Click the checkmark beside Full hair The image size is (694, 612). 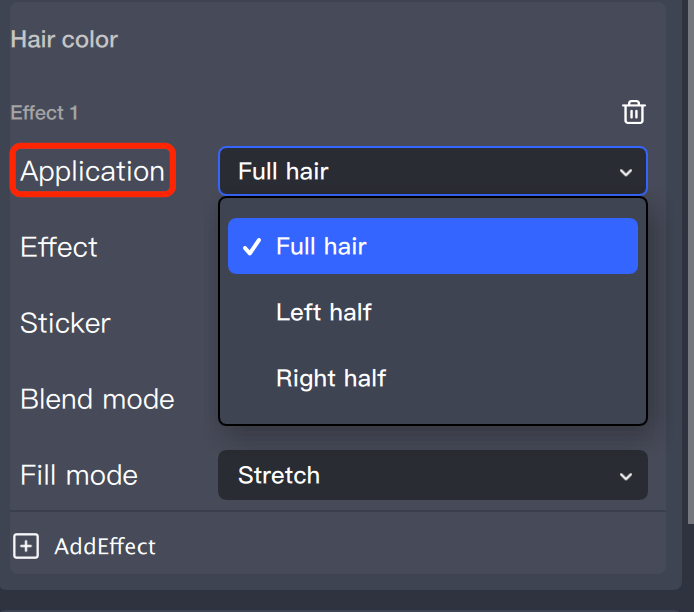(252, 246)
